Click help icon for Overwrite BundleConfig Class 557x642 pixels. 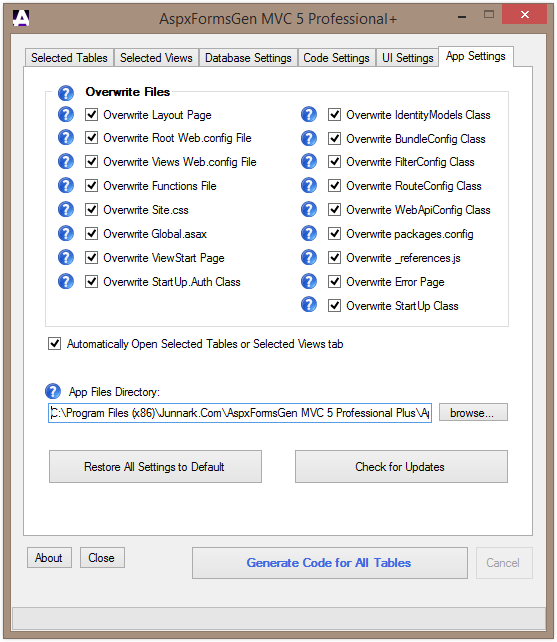(309, 138)
